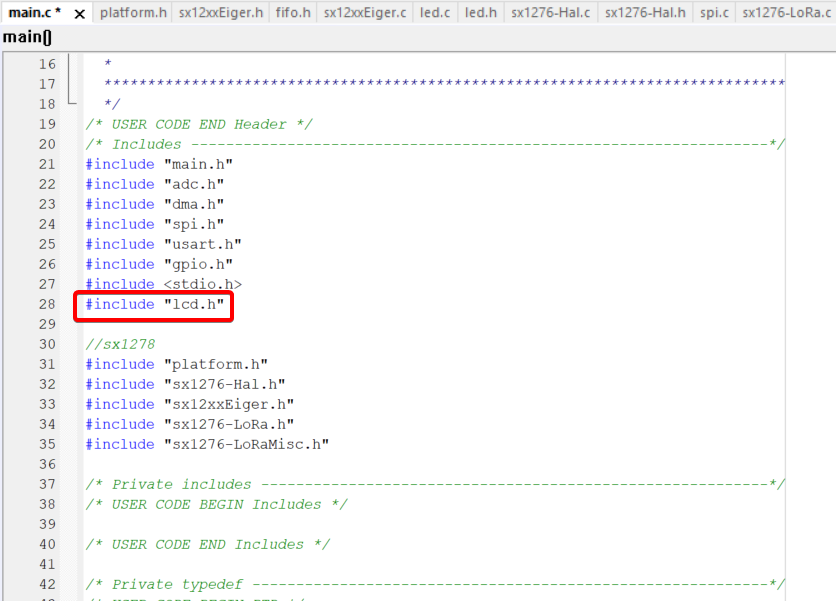Click the <stdio.h> include text

coord(202,284)
